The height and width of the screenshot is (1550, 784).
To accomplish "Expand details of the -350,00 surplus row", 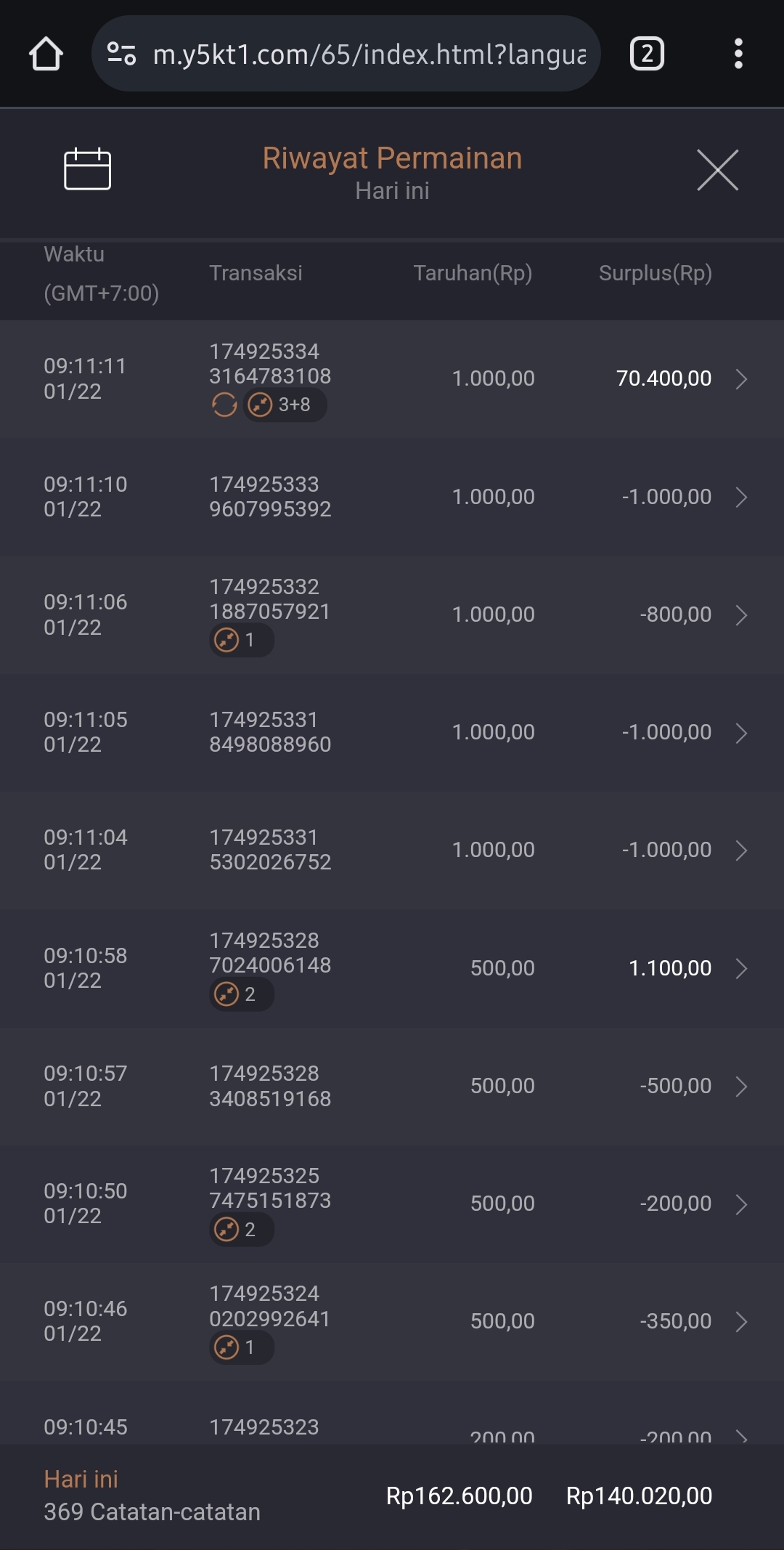I will (x=741, y=1322).
